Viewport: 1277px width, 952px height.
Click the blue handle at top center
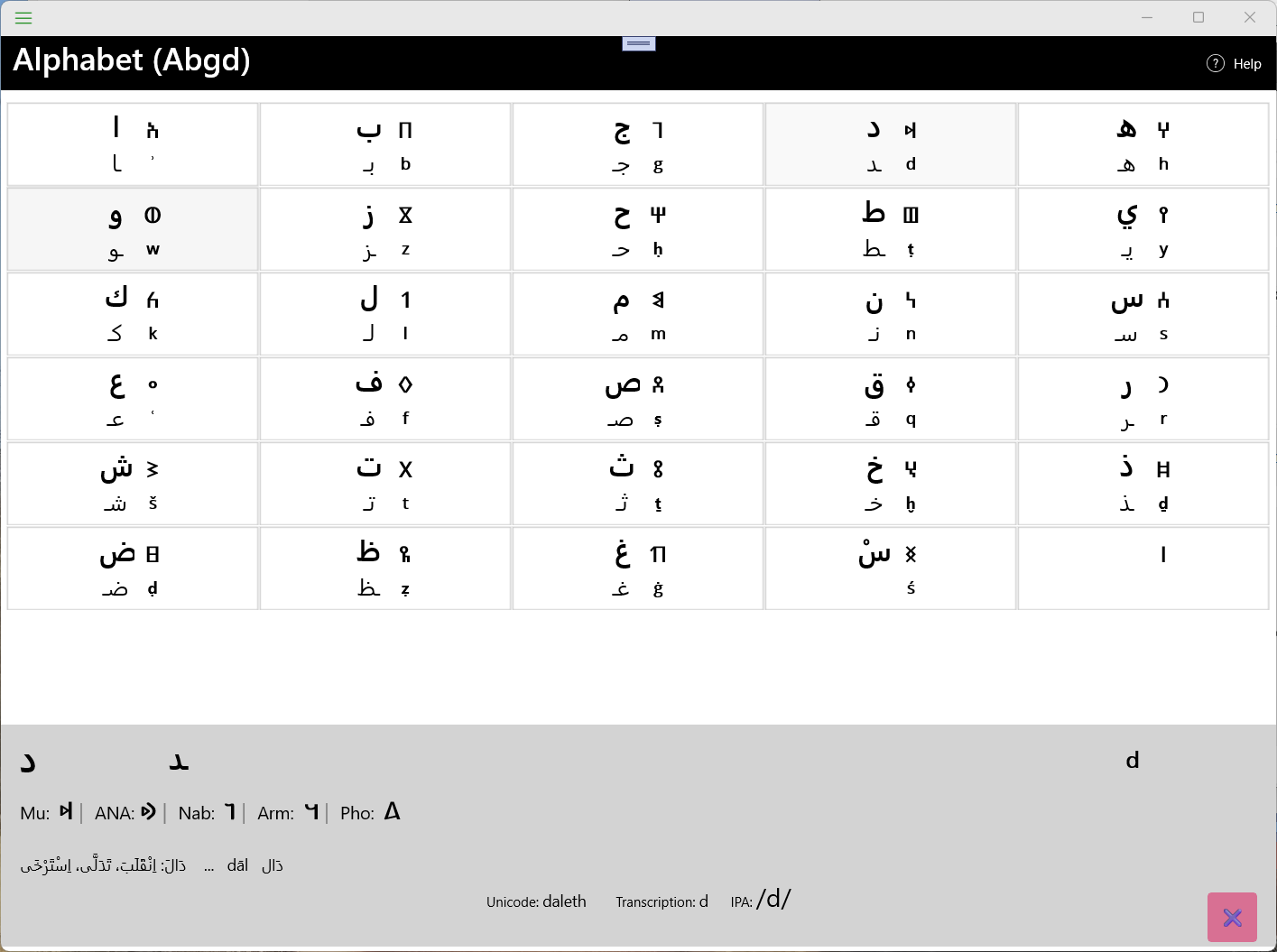[x=638, y=43]
